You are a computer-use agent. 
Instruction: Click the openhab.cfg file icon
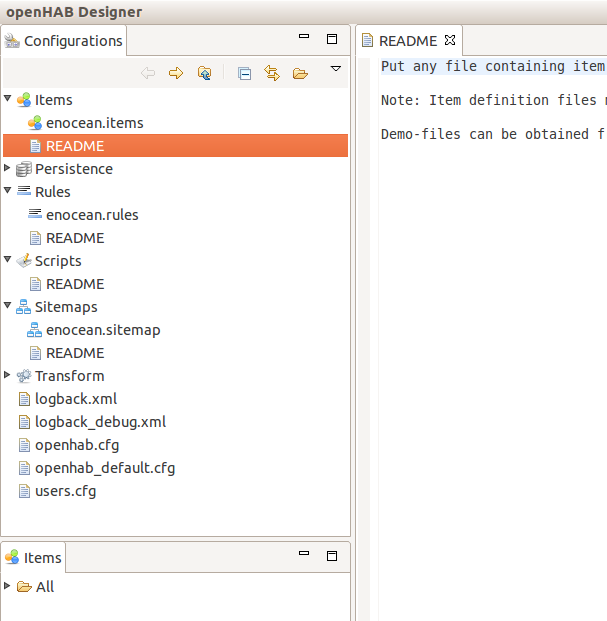click(x=24, y=445)
